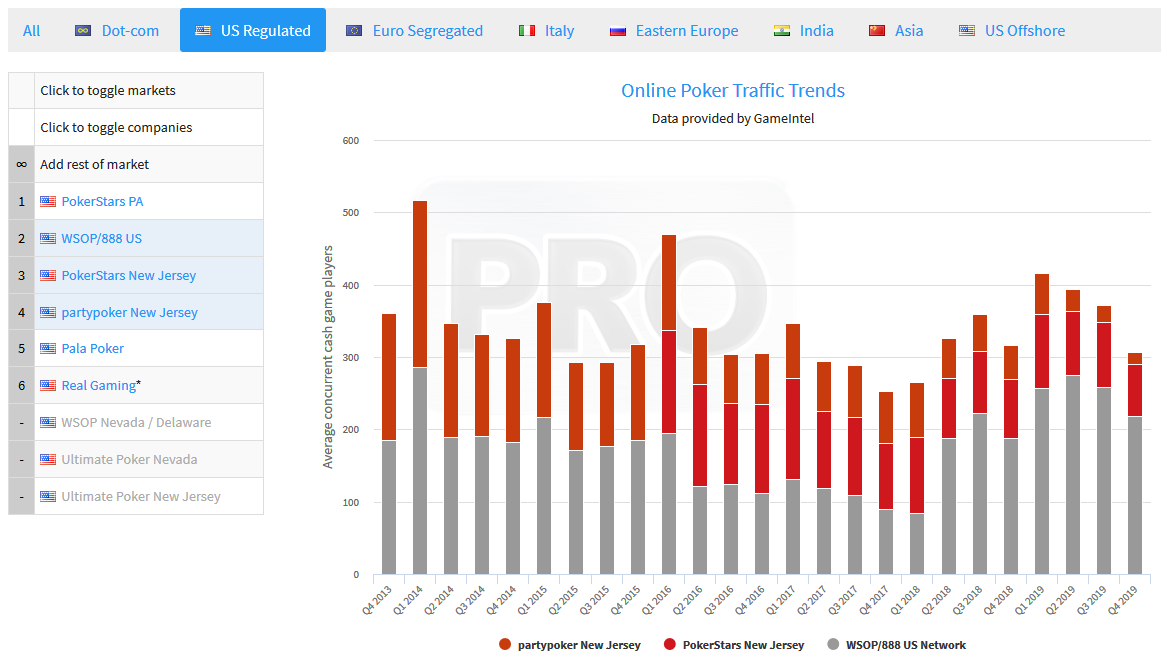The image size is (1172, 665).
Task: Click the Q1 2016 x-axis label
Action: coord(656,601)
